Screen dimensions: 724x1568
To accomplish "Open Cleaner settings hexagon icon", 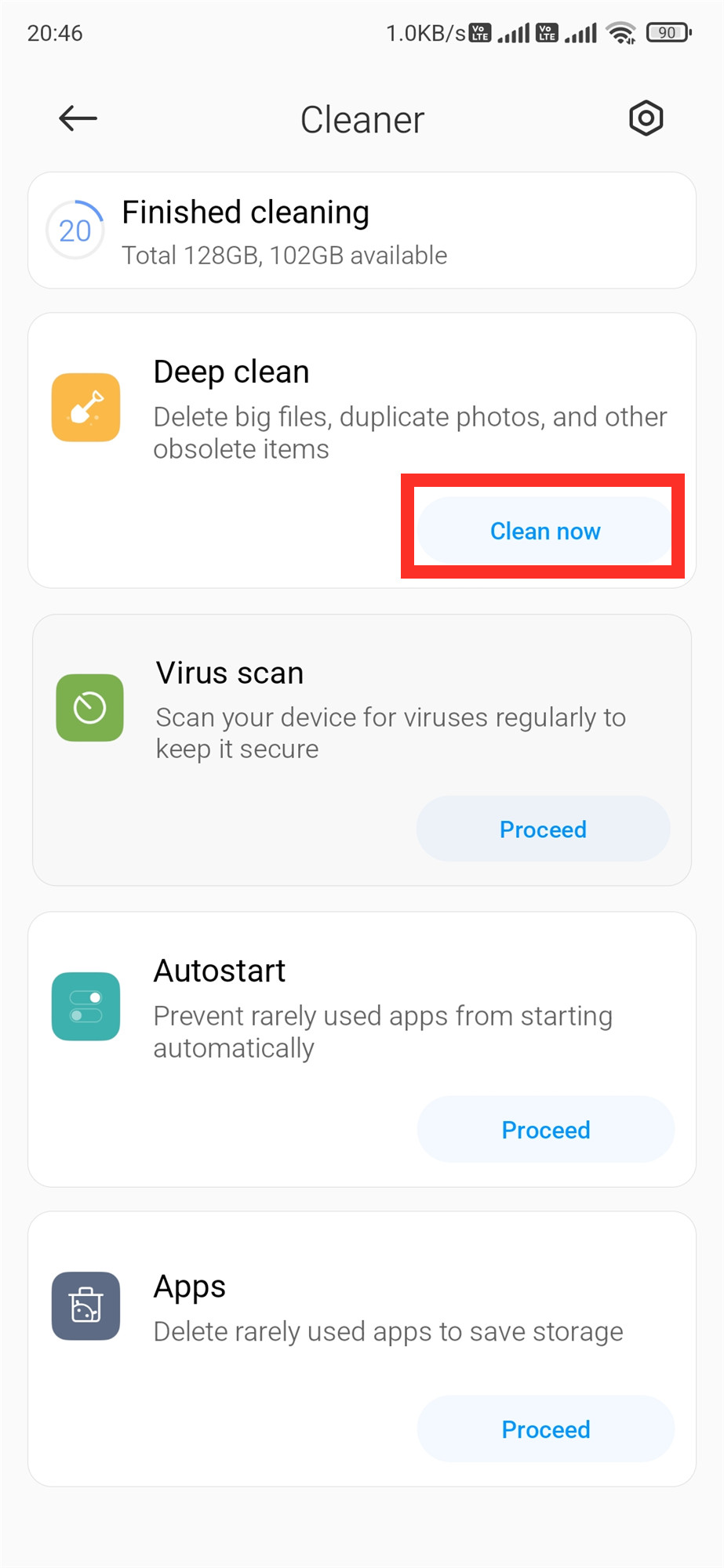I will 646,118.
